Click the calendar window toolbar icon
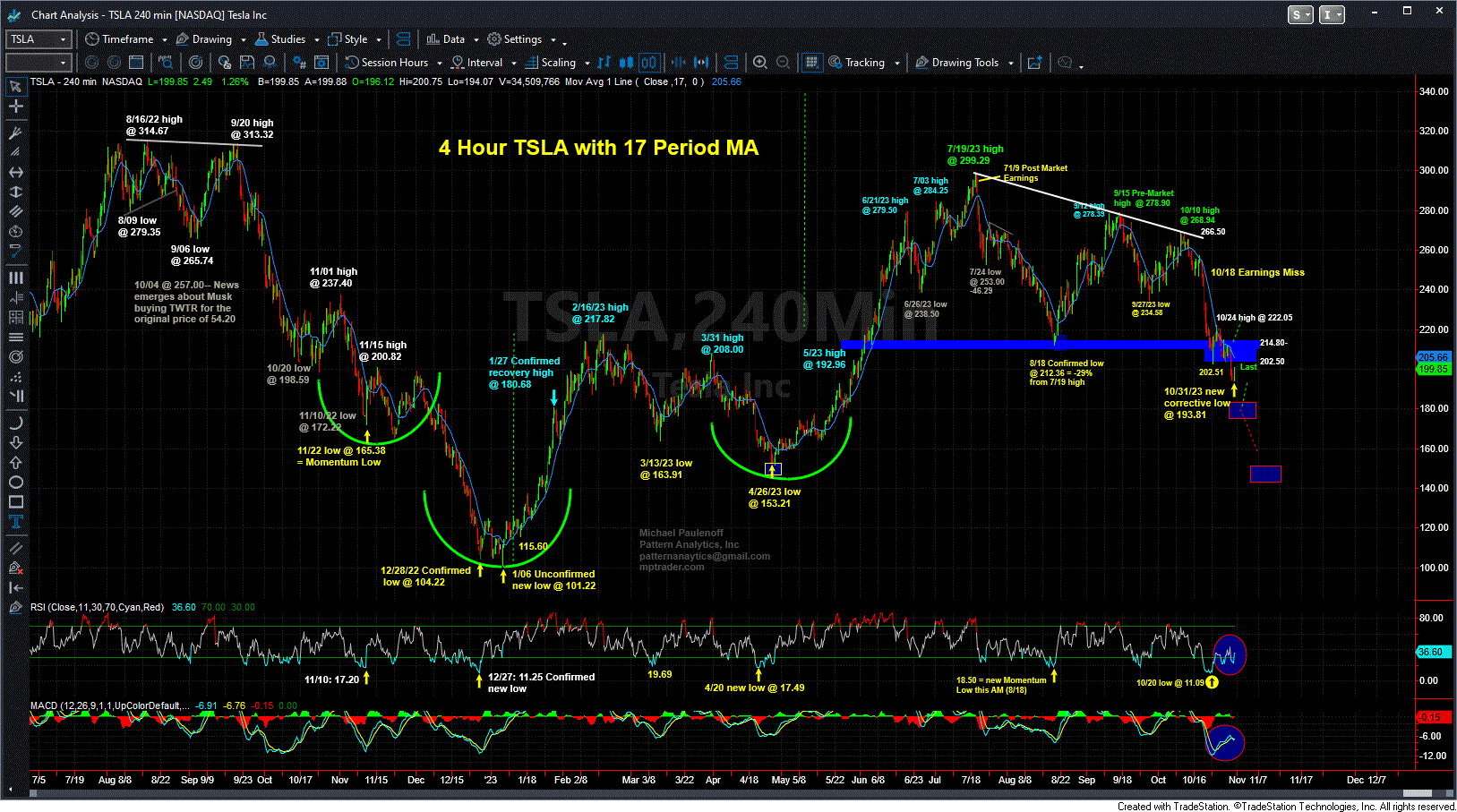 tap(136, 63)
